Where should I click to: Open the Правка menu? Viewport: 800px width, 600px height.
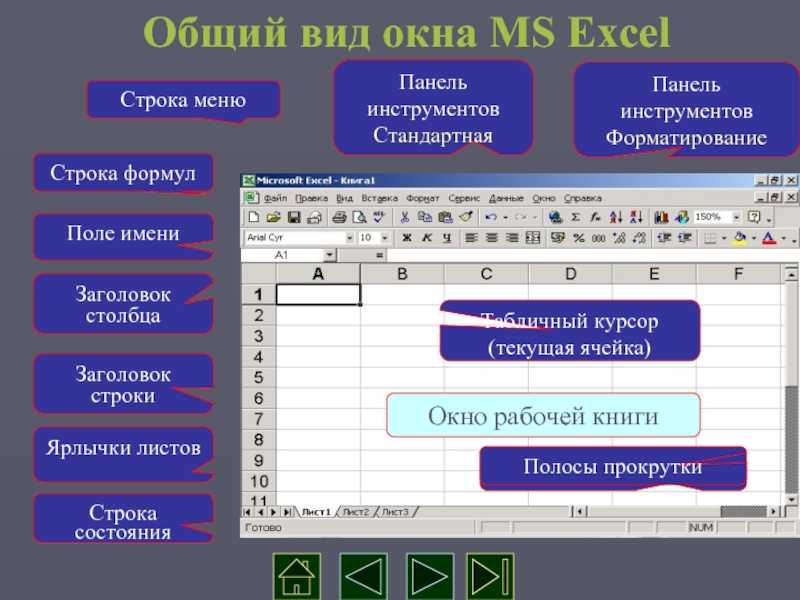pos(311,198)
